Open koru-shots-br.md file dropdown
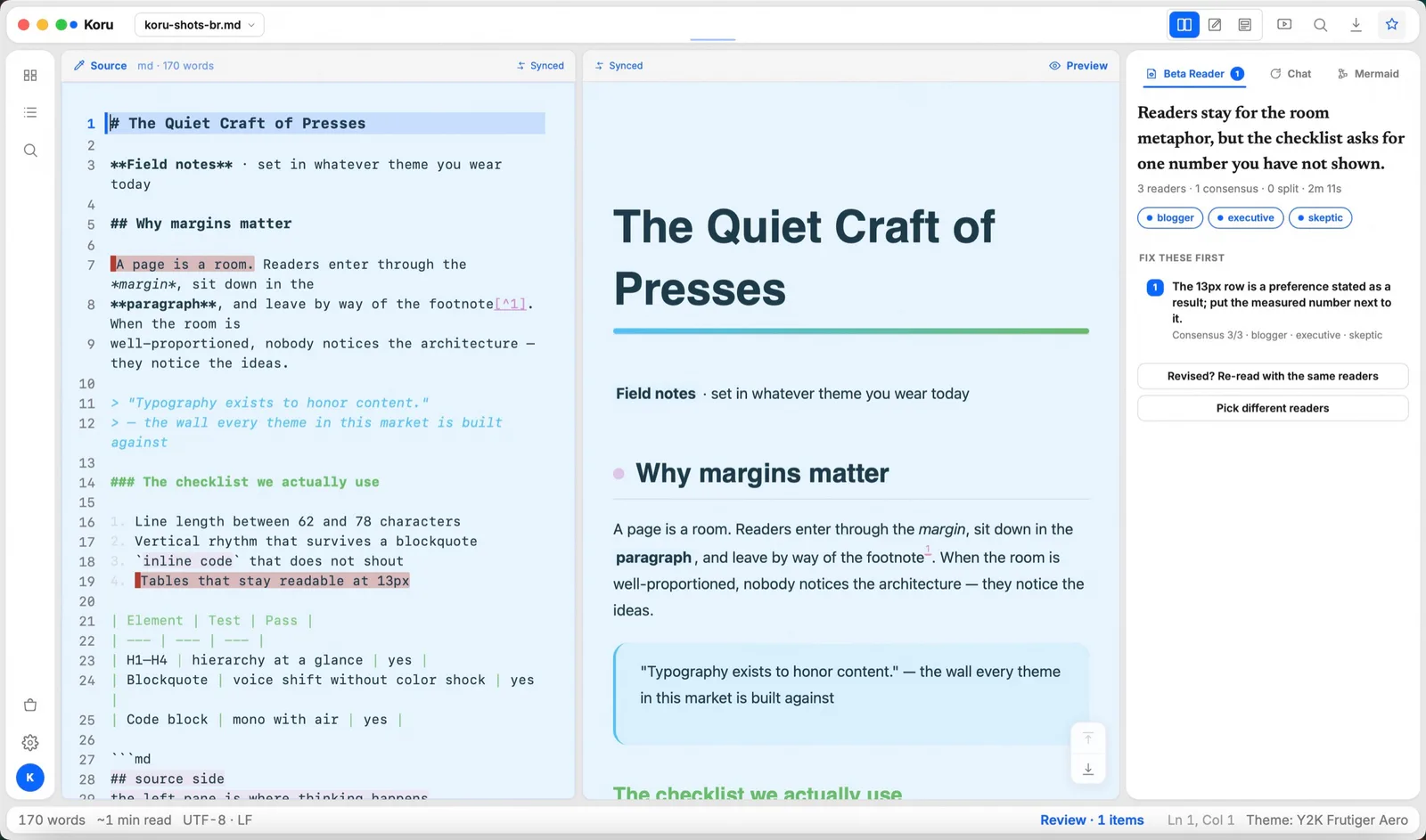Viewport: 1426px width, 840px height. coord(200,25)
